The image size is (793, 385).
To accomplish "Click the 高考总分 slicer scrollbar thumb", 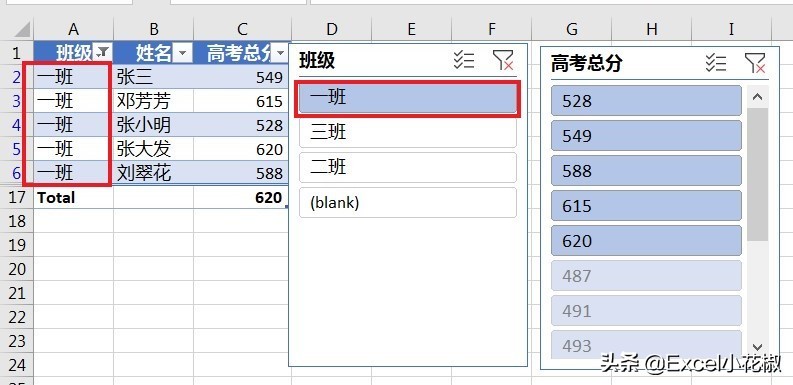I will pyautogui.click(x=758, y=175).
